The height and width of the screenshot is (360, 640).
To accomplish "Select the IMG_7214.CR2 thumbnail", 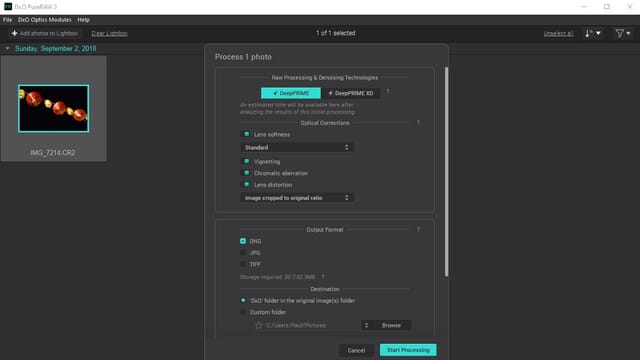I will (x=53, y=109).
